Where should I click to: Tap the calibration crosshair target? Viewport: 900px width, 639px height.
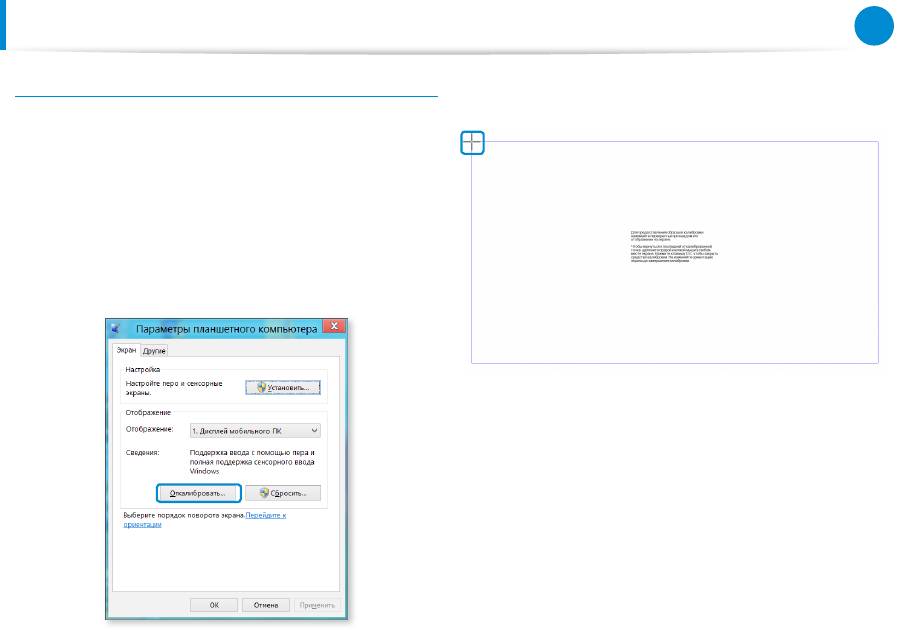coord(472,145)
